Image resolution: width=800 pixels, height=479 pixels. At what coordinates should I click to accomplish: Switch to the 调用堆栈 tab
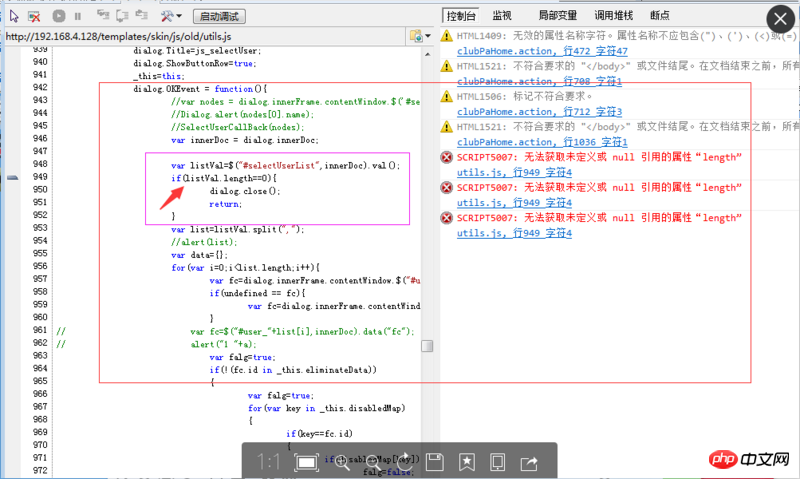pos(613,16)
